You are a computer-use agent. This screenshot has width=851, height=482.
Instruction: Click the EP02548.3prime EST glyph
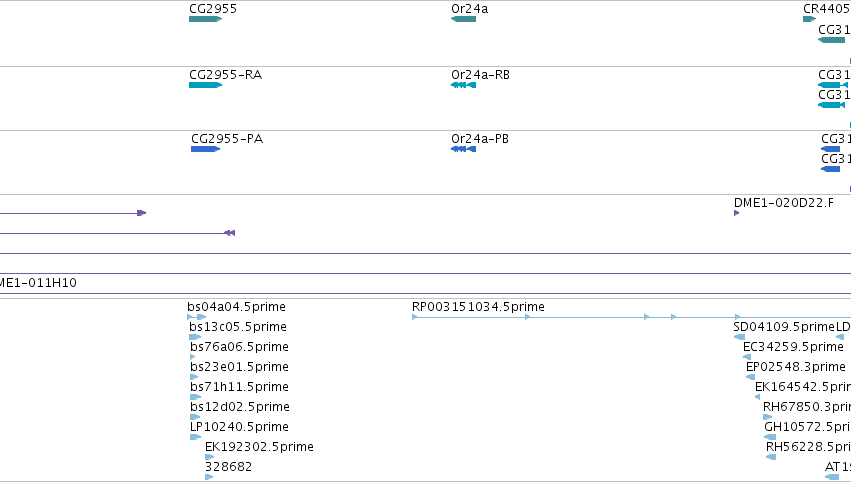(x=751, y=377)
